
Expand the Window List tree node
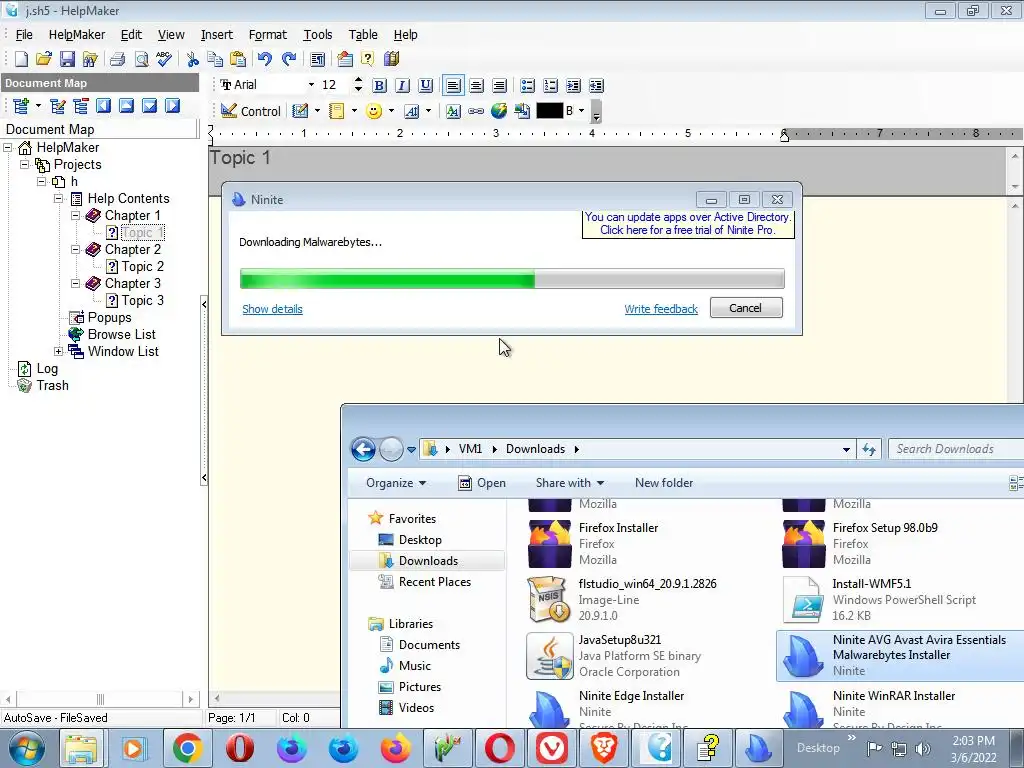tap(59, 351)
